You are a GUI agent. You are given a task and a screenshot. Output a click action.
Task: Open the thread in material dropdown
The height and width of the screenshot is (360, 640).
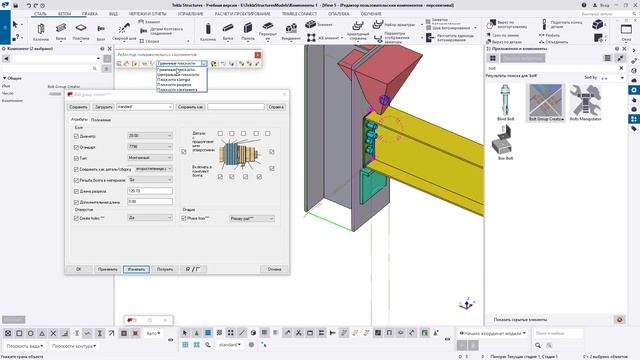(150, 180)
